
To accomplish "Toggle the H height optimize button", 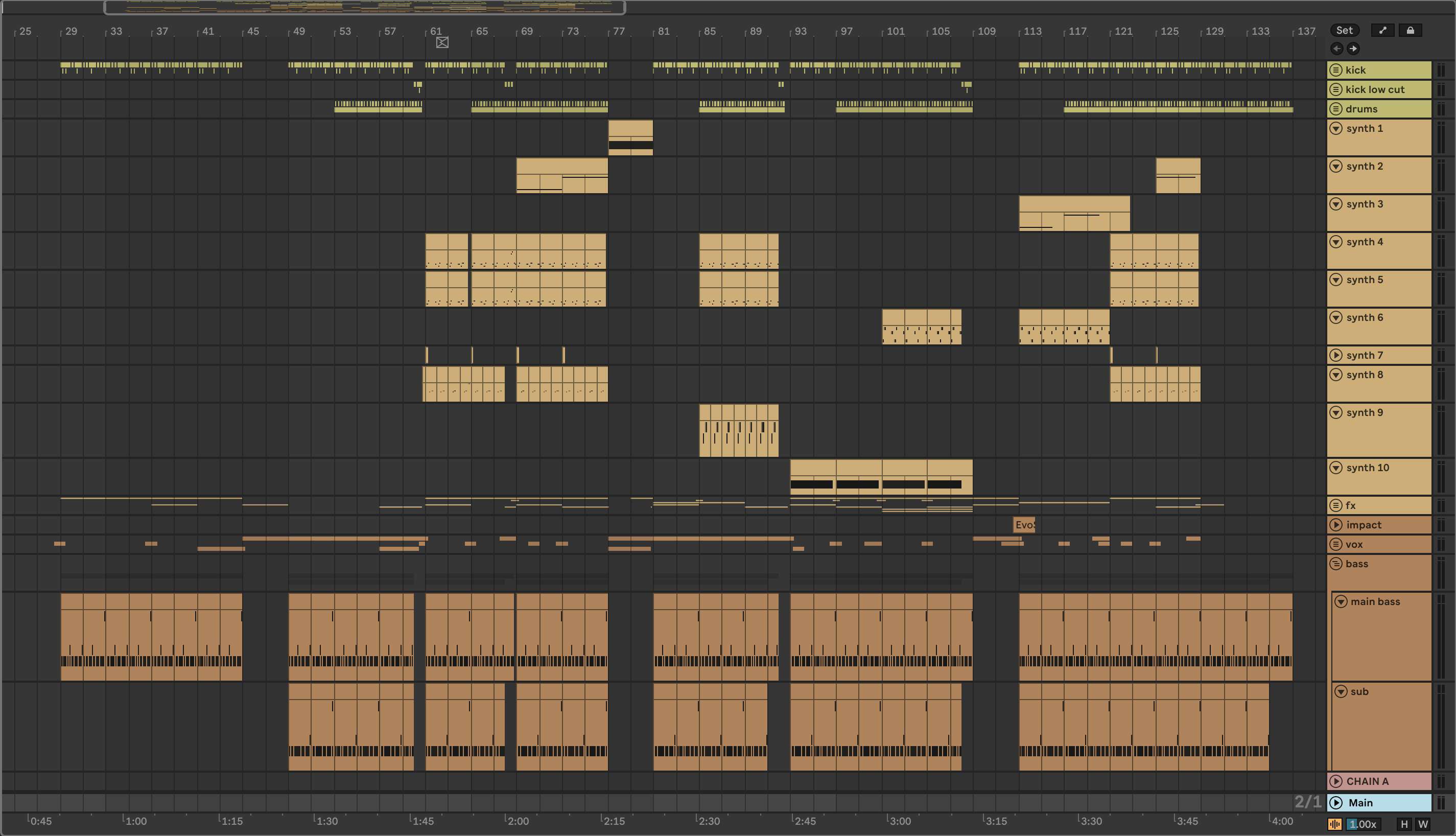I will tap(1404, 824).
